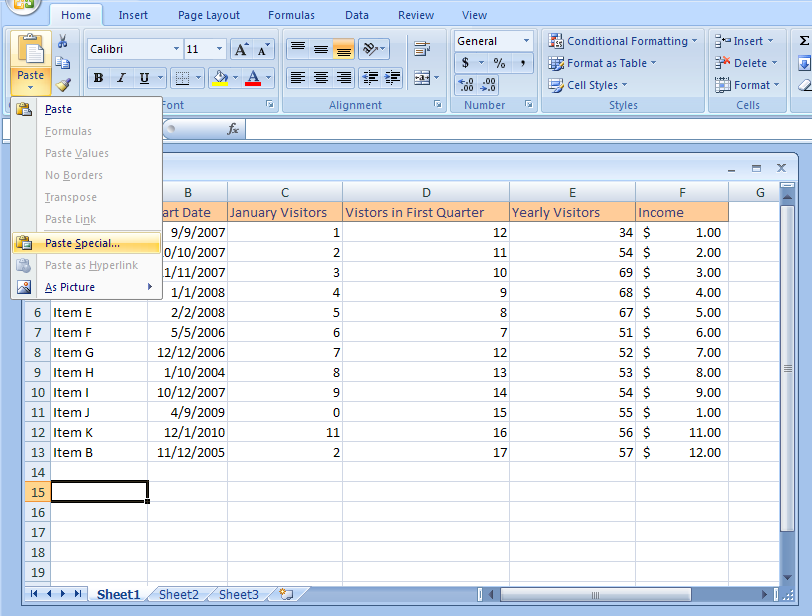The width and height of the screenshot is (812, 616).
Task: Open the Insert ribbon tab
Action: (133, 15)
